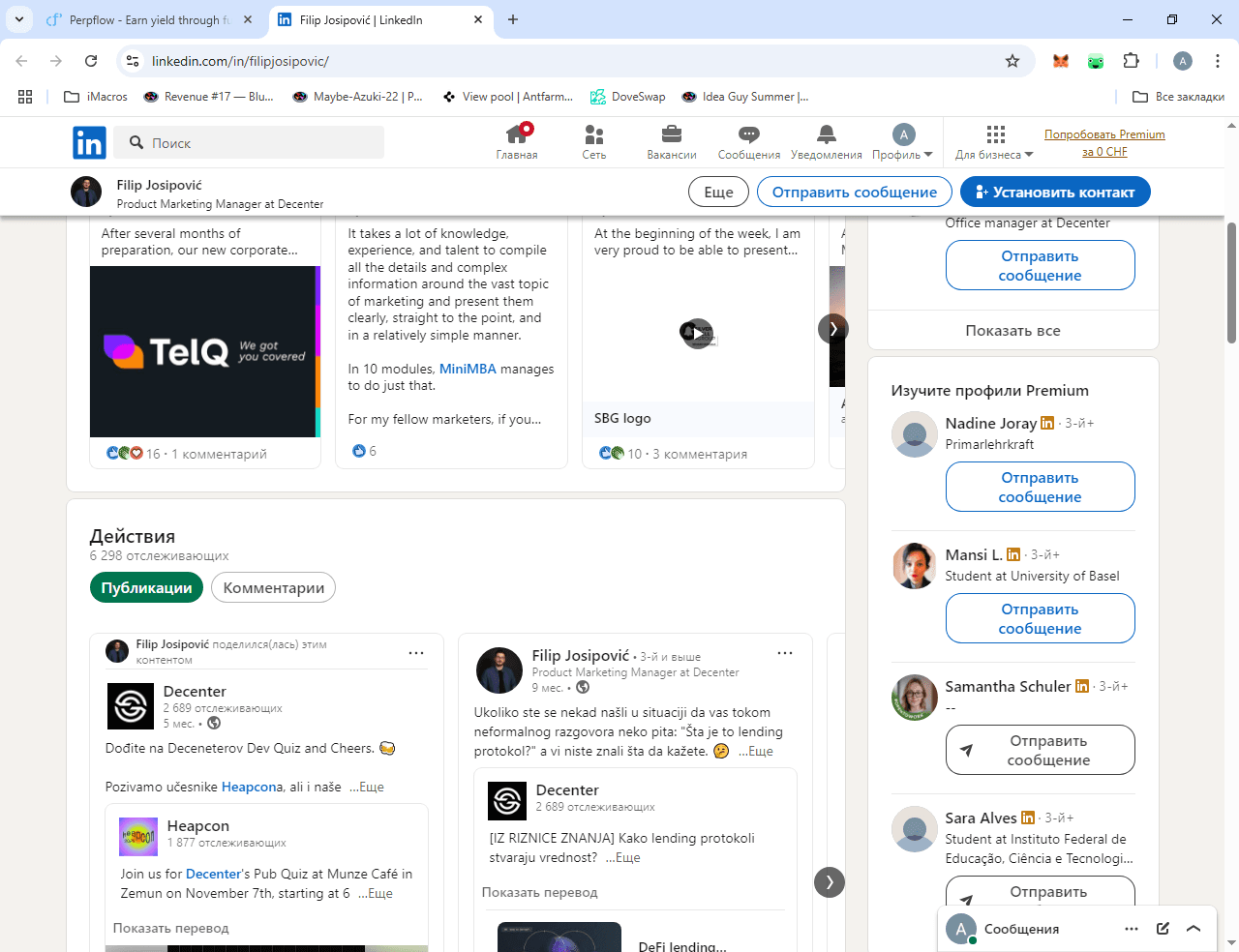Expand …Еще in lending protokol post
Viewport: 1239px width, 952px height.
pyautogui.click(x=756, y=751)
